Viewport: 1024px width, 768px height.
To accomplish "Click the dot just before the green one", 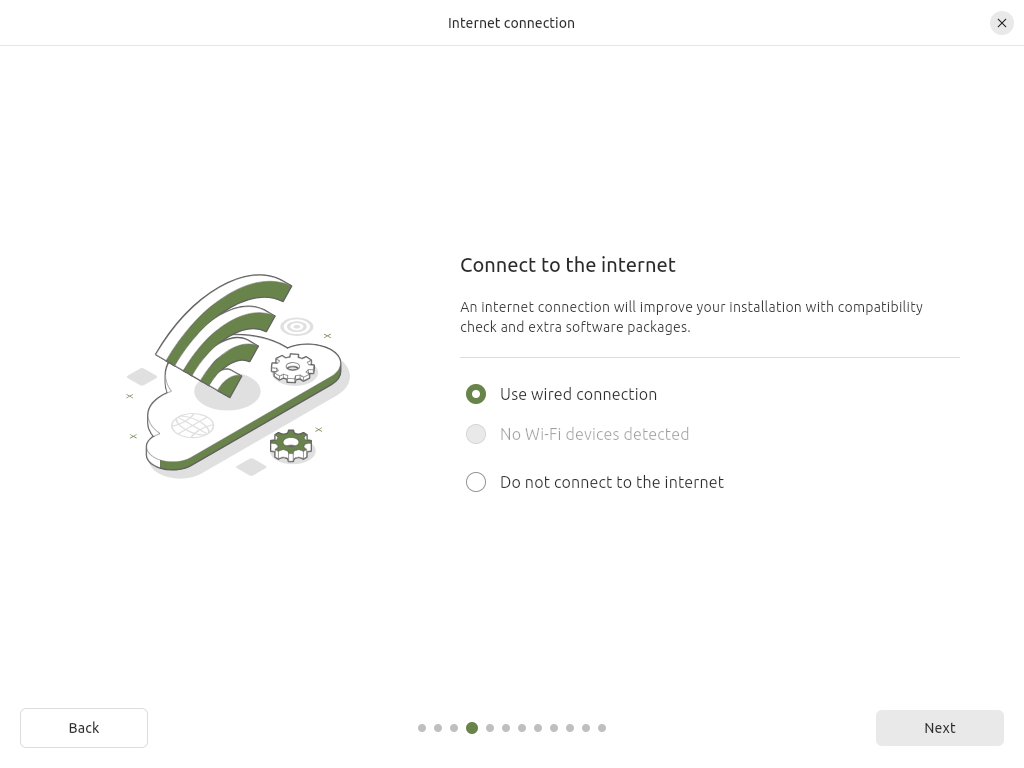I will click(x=454, y=728).
